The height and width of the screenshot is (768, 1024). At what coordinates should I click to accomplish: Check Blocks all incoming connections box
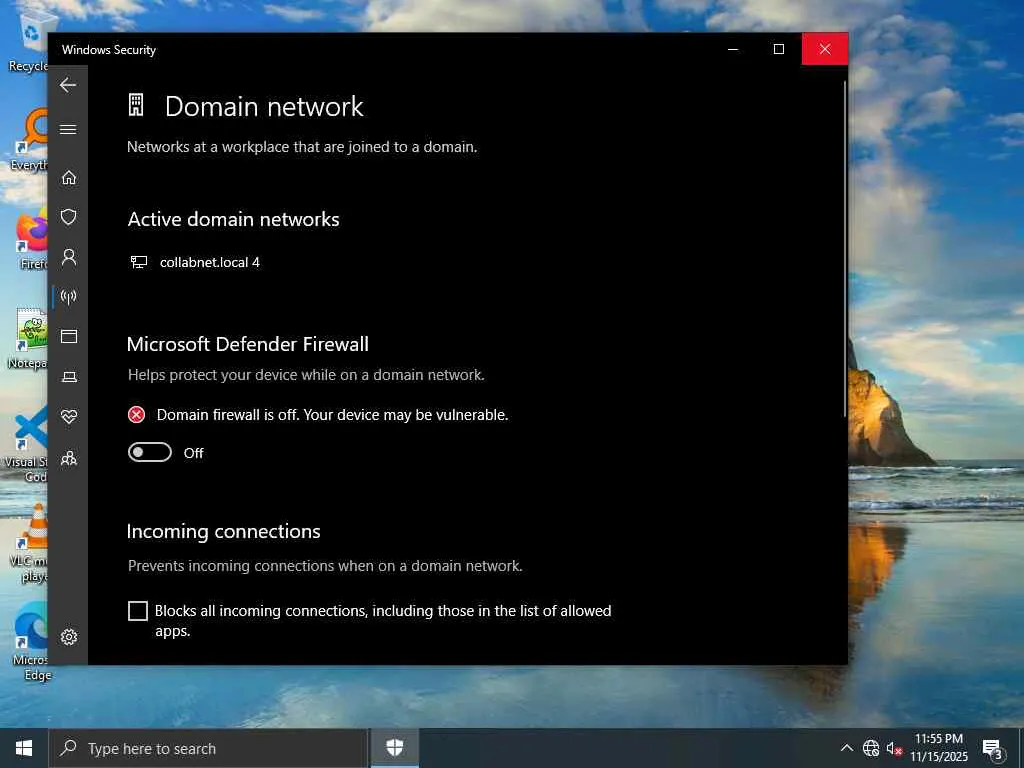click(x=138, y=611)
